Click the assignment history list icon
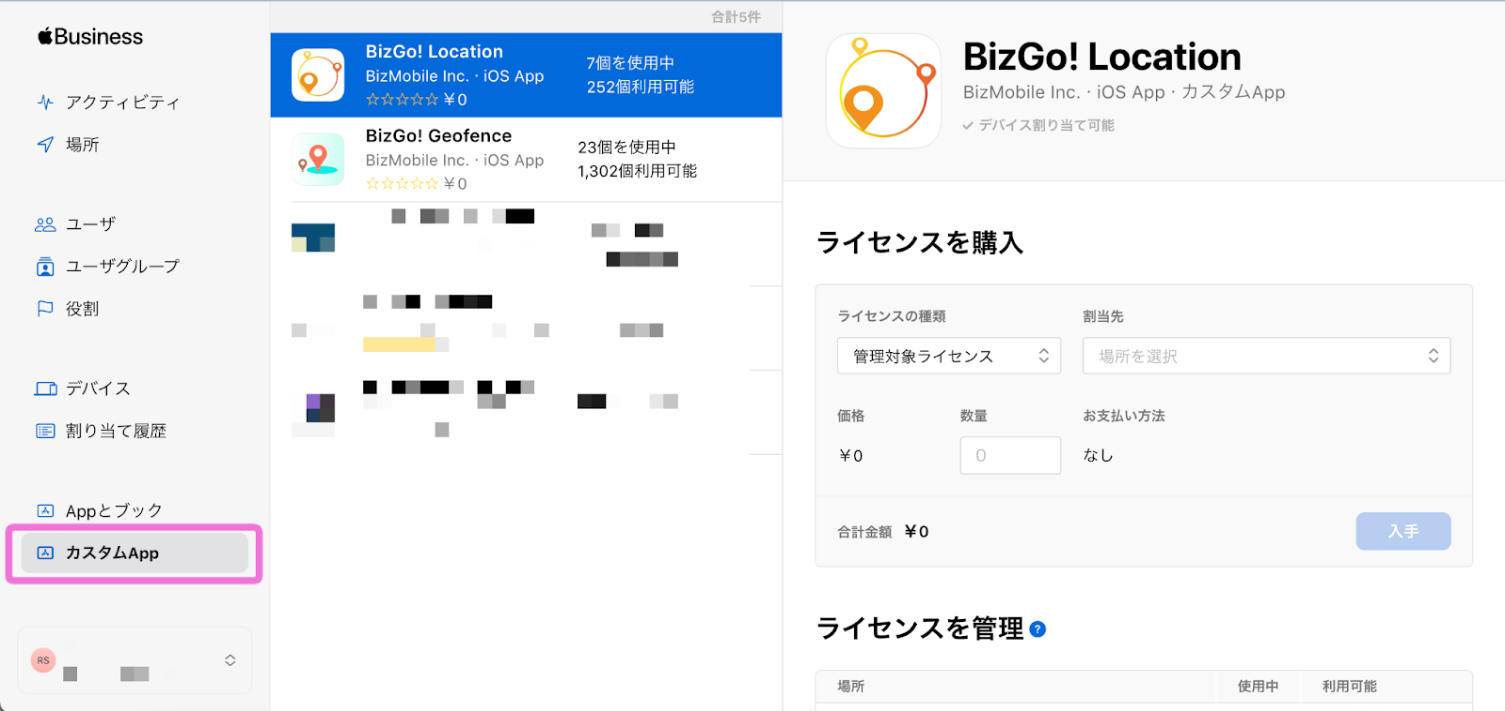The width and height of the screenshot is (1505, 711). click(x=45, y=431)
